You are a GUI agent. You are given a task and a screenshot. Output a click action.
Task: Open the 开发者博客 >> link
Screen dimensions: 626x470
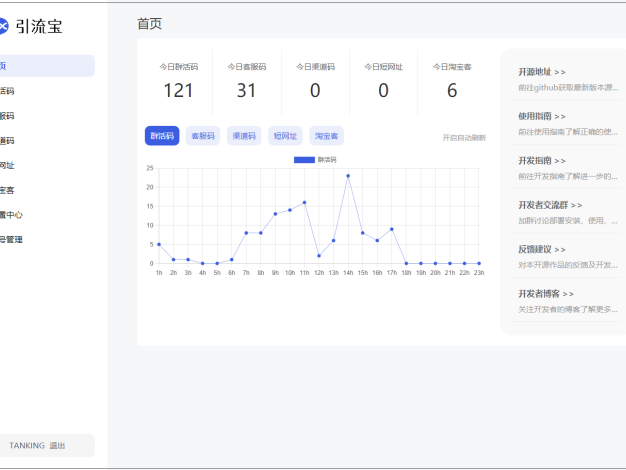tap(546, 294)
